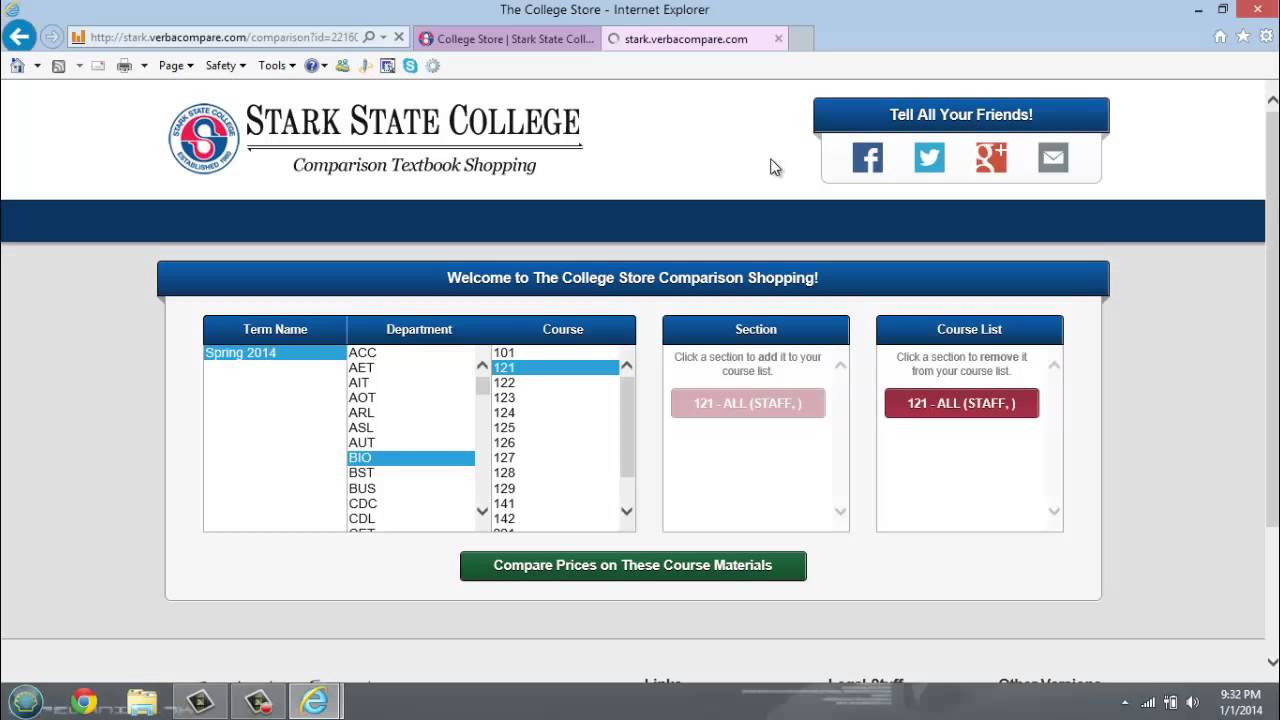Remove 121 - ALL (STAFF, ) from Course List

tap(962, 403)
